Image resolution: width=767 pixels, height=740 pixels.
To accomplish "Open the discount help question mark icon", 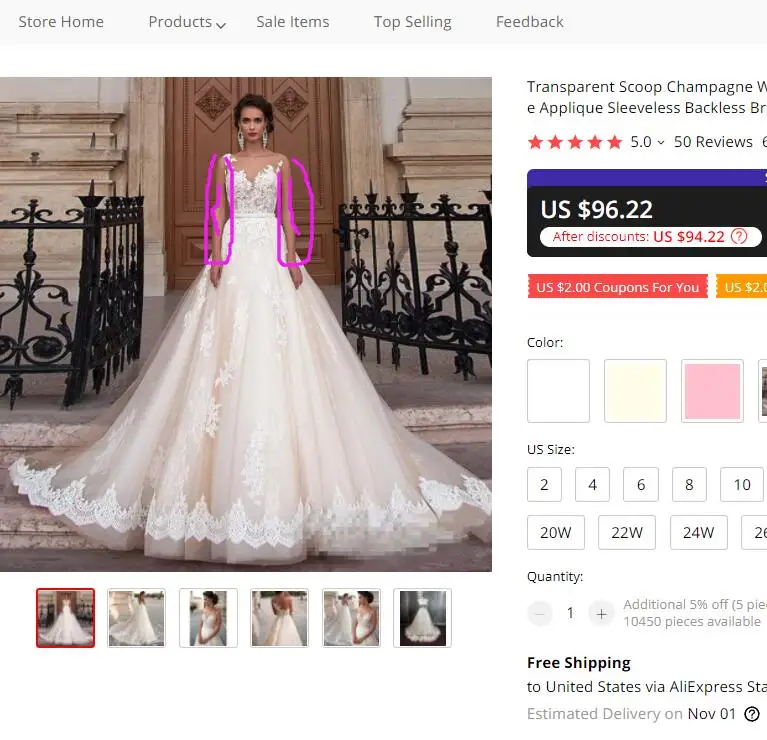I will point(739,237).
